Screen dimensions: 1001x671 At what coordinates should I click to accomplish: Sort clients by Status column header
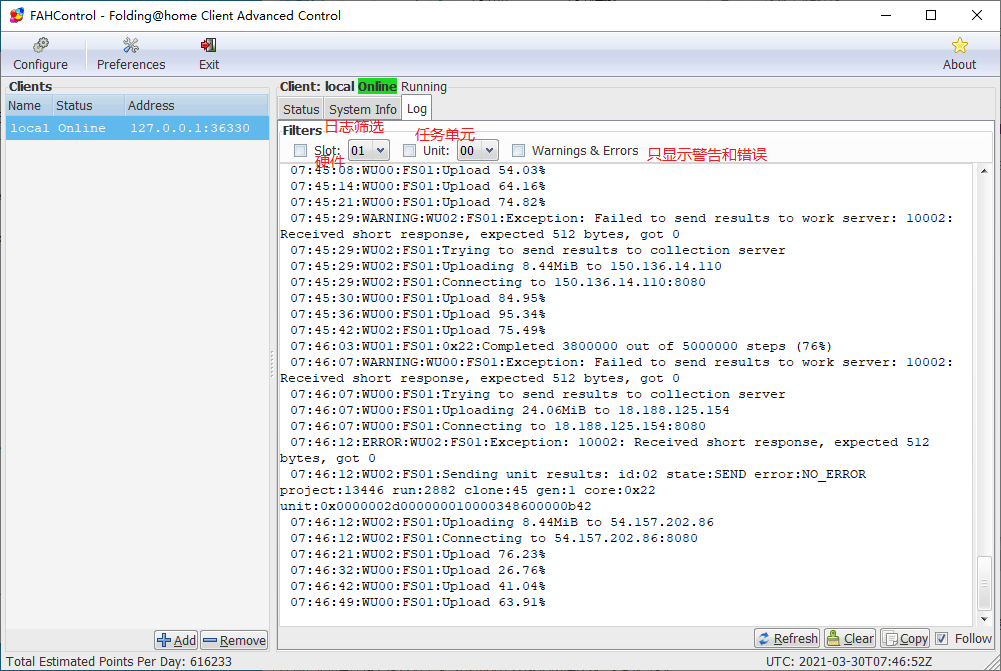(x=88, y=105)
